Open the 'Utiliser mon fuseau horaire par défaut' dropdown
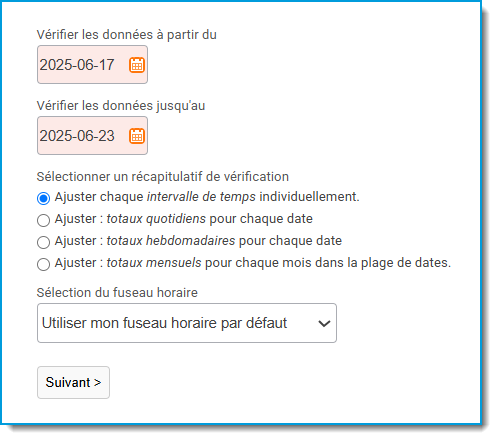This screenshot has height=439, width=496. (187, 323)
